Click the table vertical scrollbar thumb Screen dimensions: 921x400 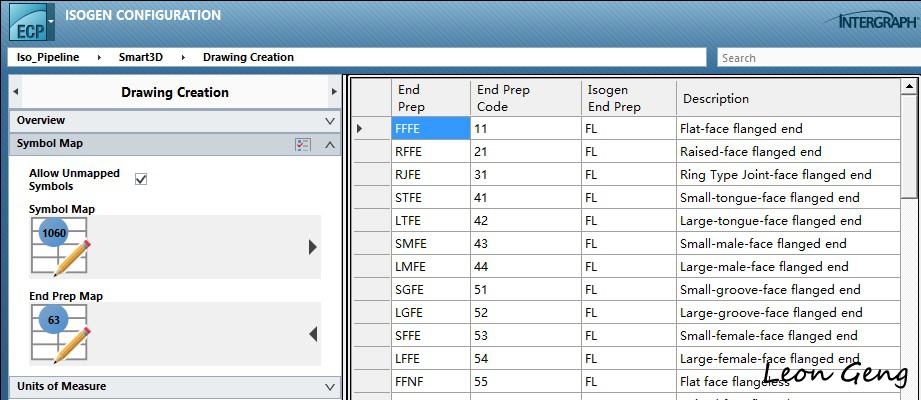coord(909,146)
